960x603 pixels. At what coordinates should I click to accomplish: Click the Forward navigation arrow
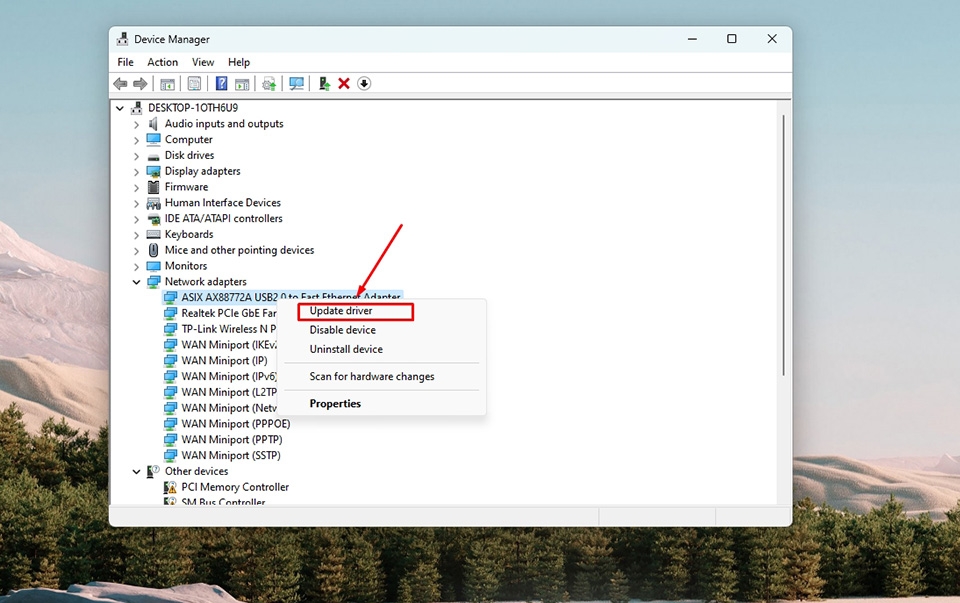143,83
